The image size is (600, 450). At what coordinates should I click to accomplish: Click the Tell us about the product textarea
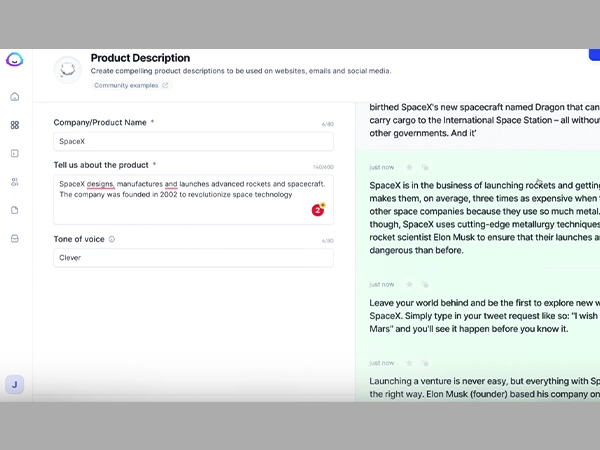(193, 199)
